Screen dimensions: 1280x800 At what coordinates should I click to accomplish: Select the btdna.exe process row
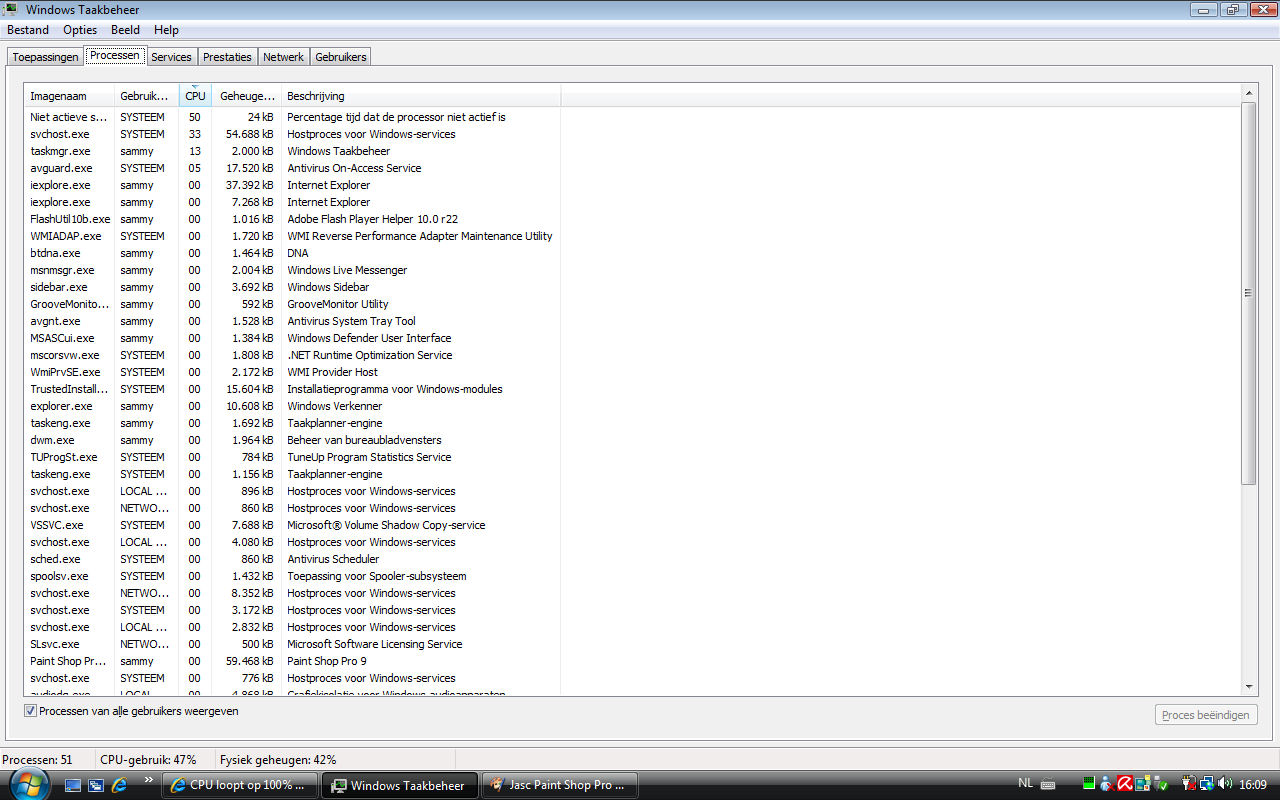(292, 253)
